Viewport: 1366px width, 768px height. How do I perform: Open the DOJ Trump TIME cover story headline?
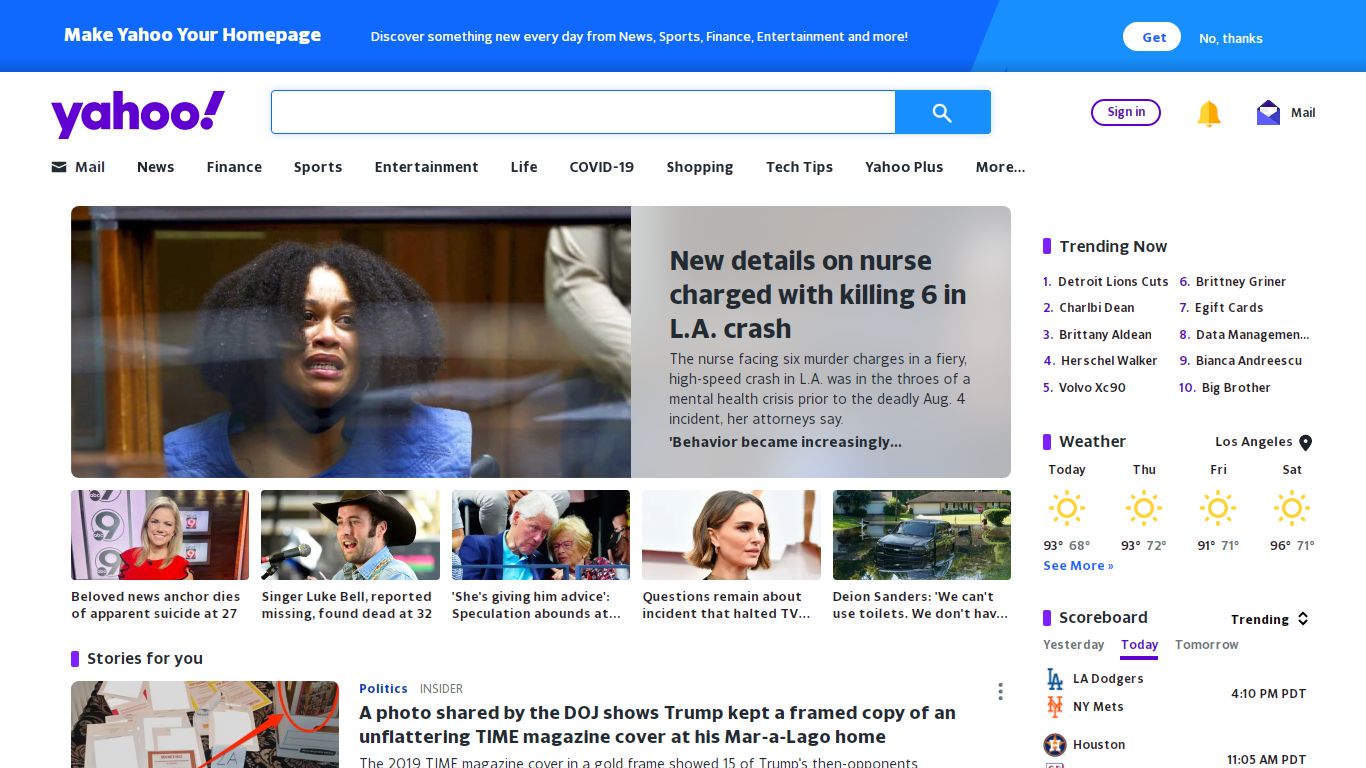[657, 725]
